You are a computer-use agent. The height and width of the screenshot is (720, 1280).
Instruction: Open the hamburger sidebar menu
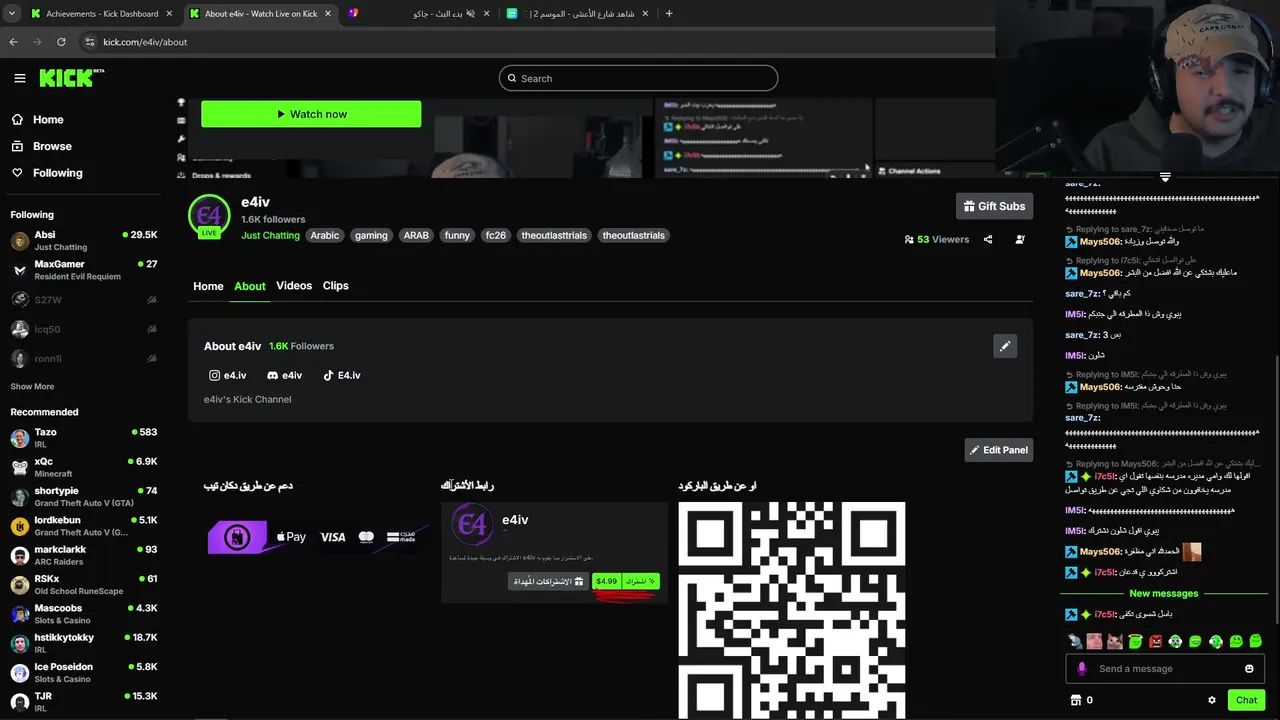20,78
